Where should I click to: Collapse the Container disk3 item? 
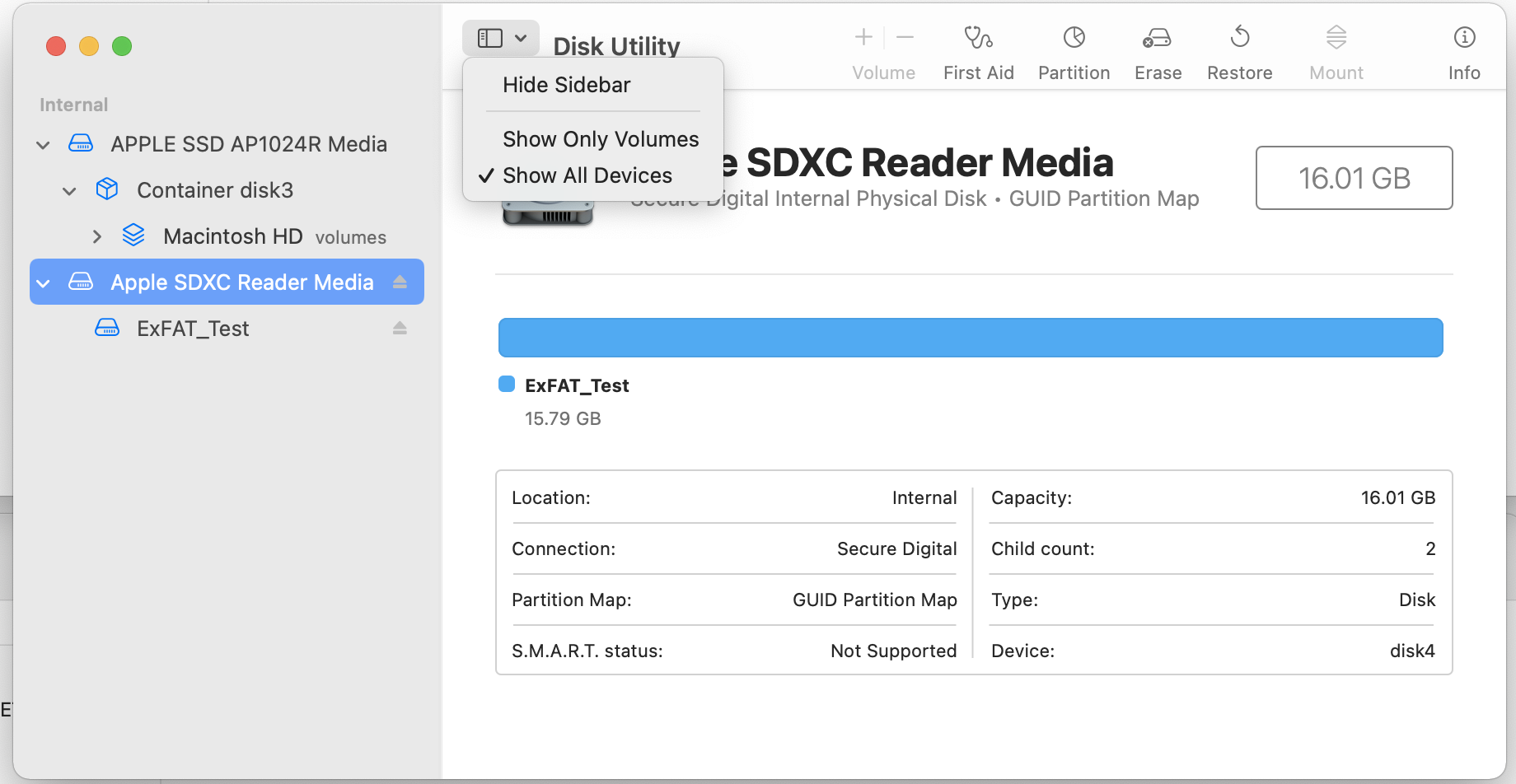(70, 191)
